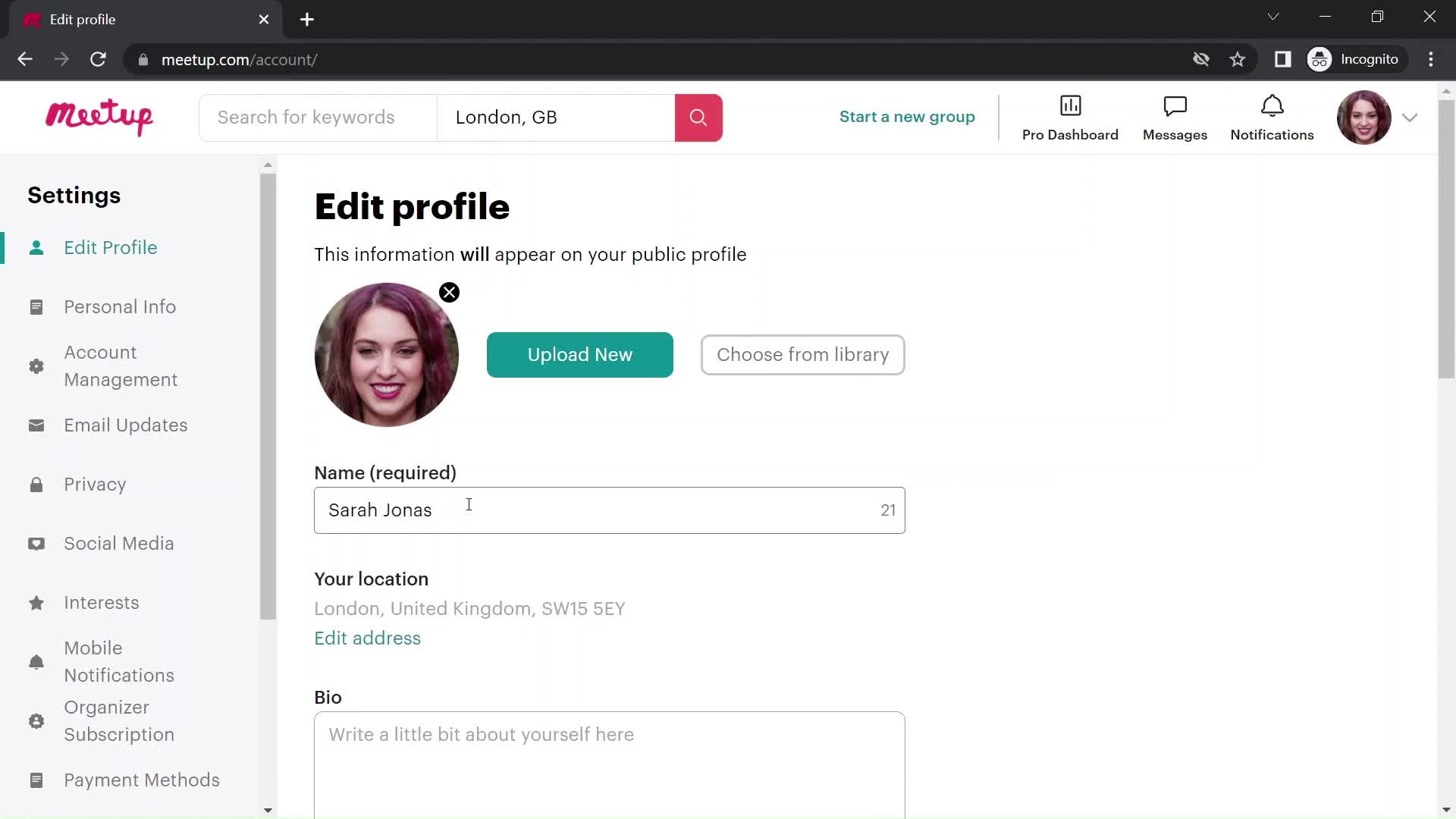Open Pro Dashboard panel
Viewport: 1456px width, 819px height.
1070,117
